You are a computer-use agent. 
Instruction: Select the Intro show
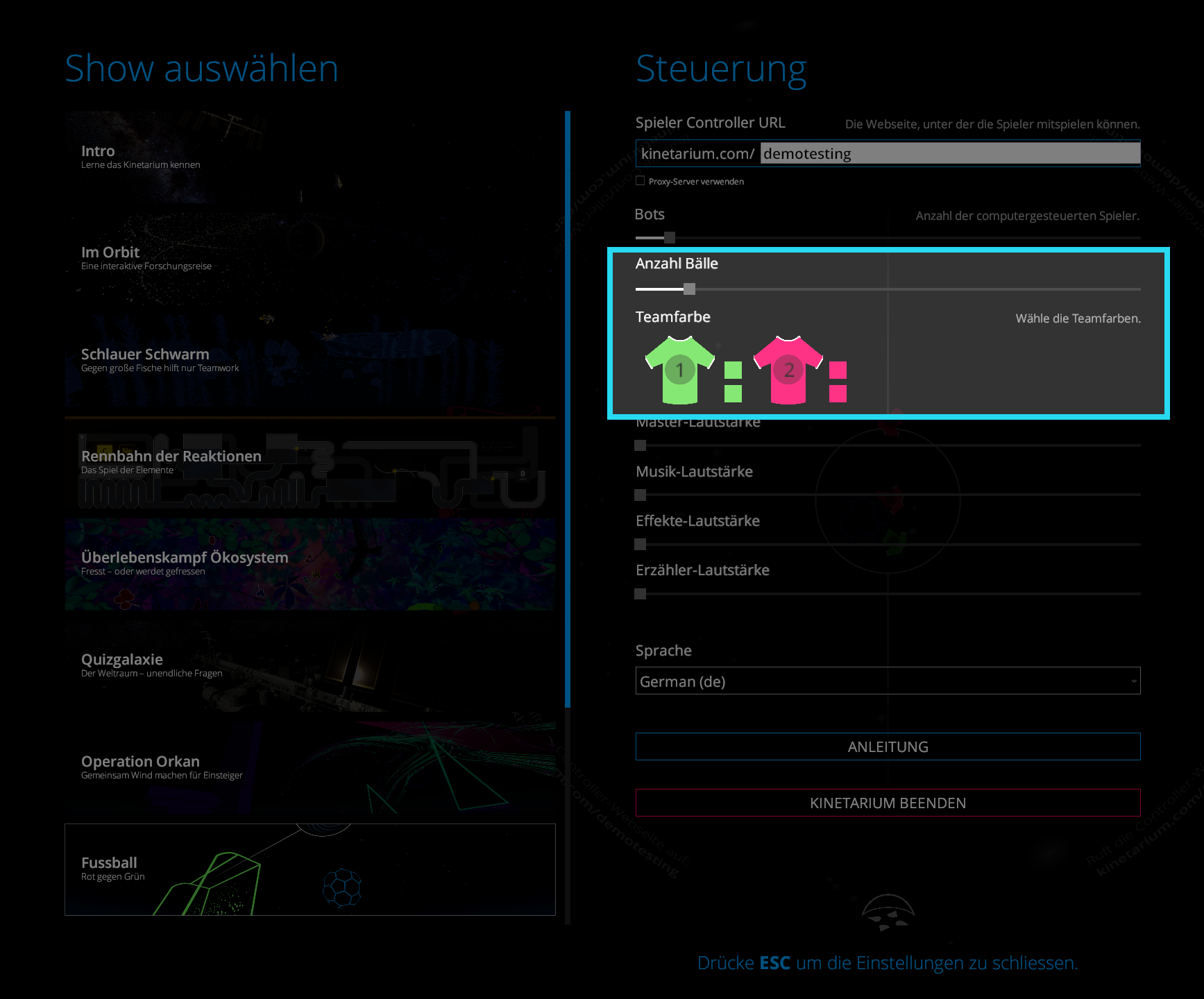point(310,157)
